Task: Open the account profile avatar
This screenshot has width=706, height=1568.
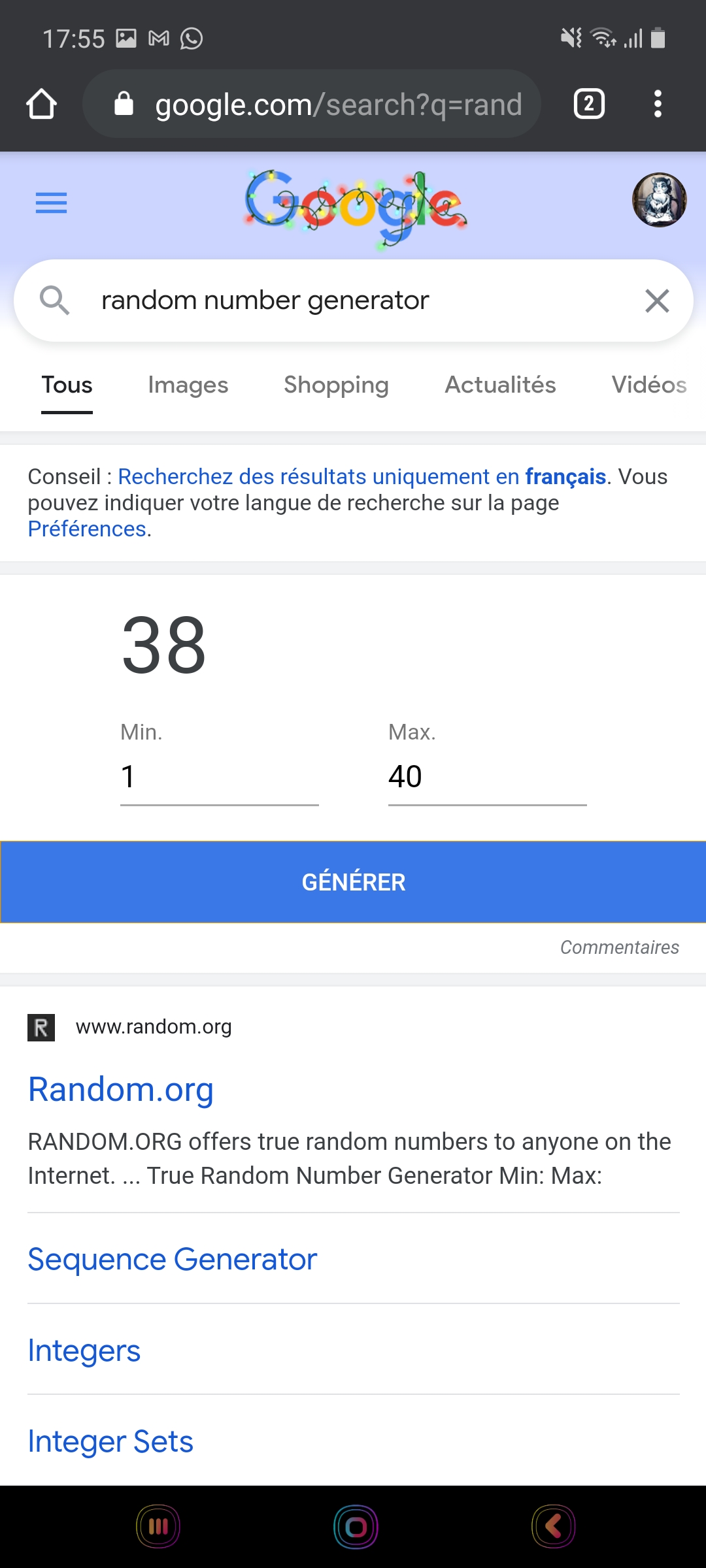Action: coord(659,200)
